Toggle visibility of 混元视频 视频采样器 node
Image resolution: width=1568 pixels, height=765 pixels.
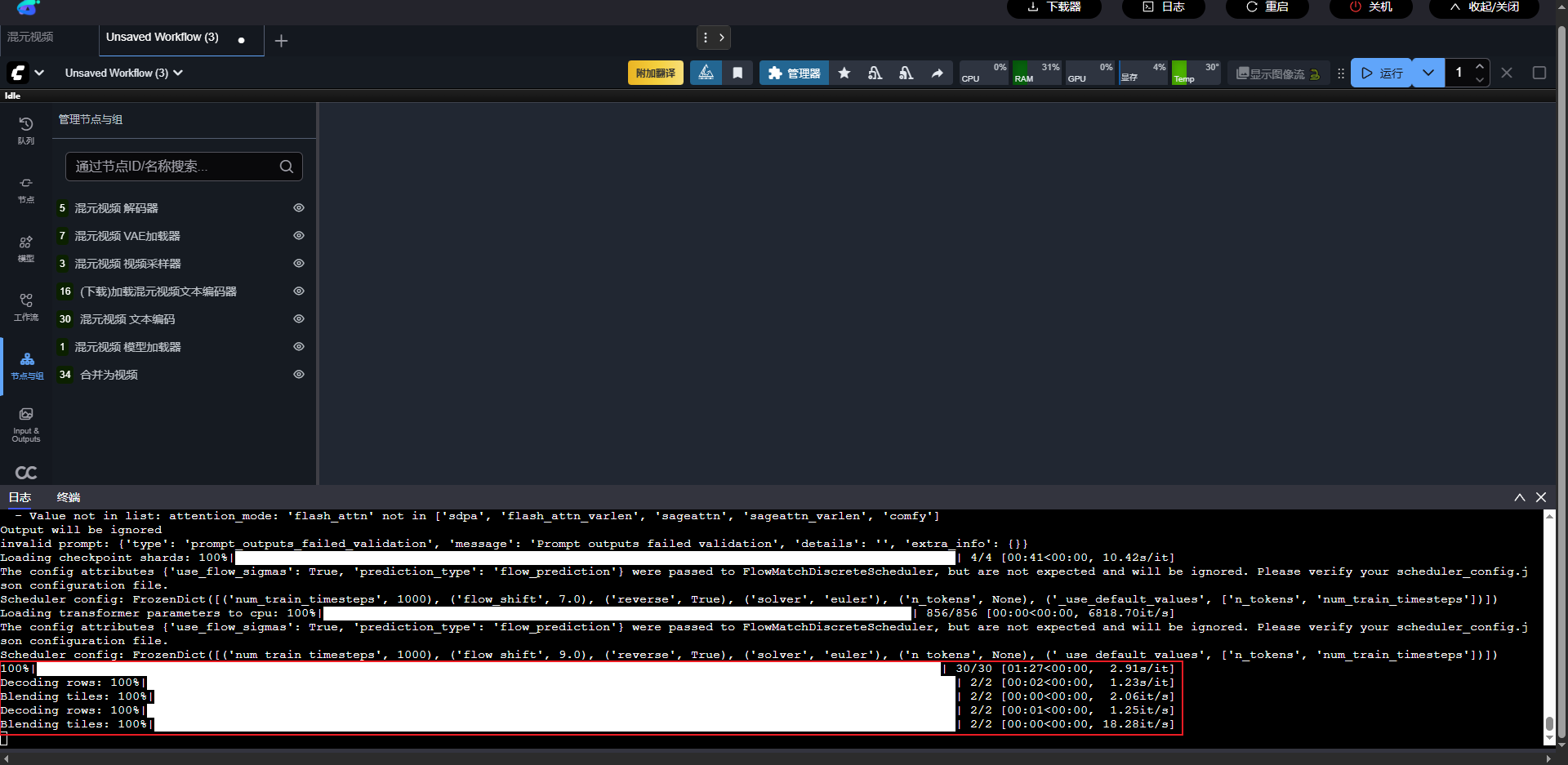pos(299,264)
